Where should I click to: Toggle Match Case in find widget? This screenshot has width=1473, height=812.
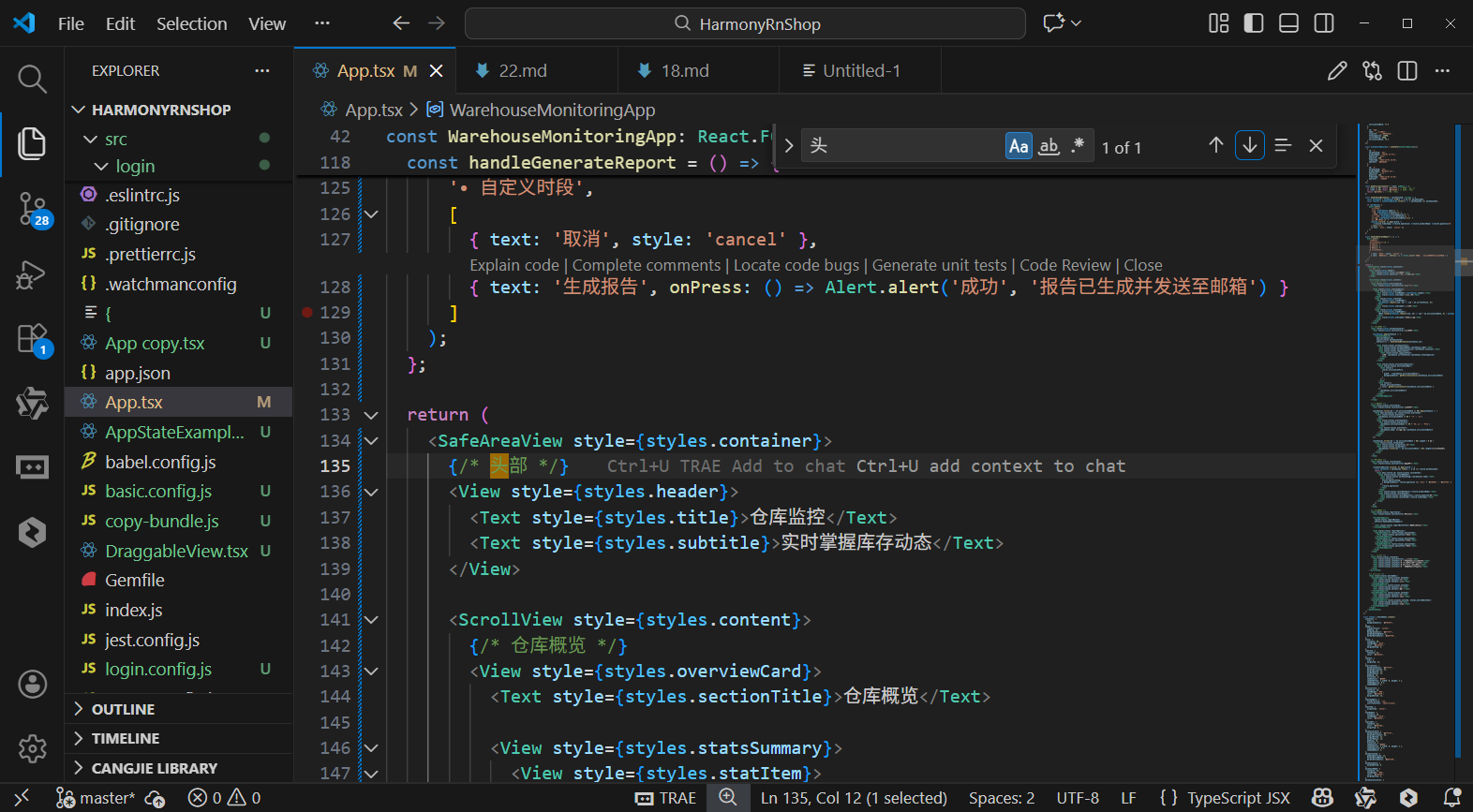pos(1019,146)
